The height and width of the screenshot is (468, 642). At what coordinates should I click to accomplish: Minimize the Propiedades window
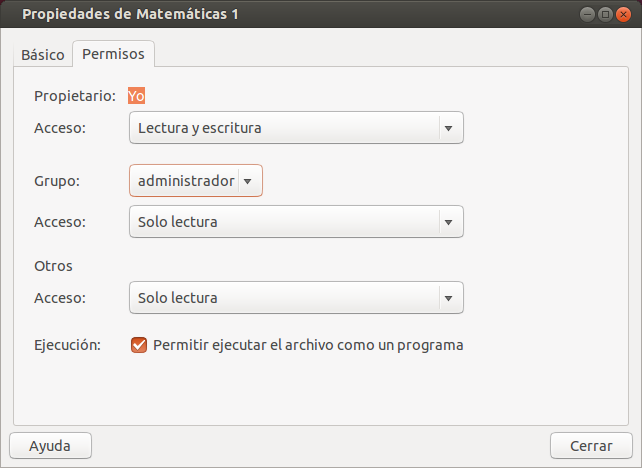[x=588, y=15]
